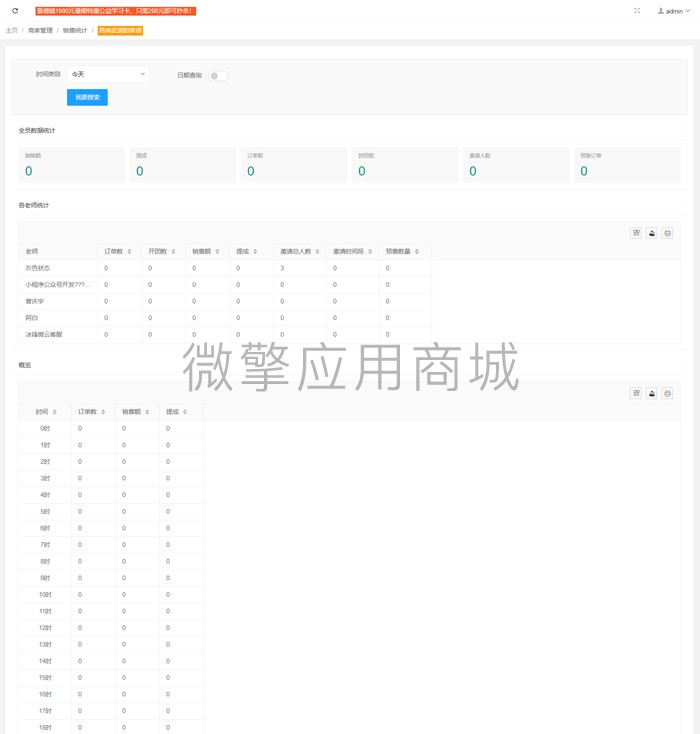This screenshot has width=700, height=734.
Task: Go to 主页 breadcrumb link
Action: (12, 30)
